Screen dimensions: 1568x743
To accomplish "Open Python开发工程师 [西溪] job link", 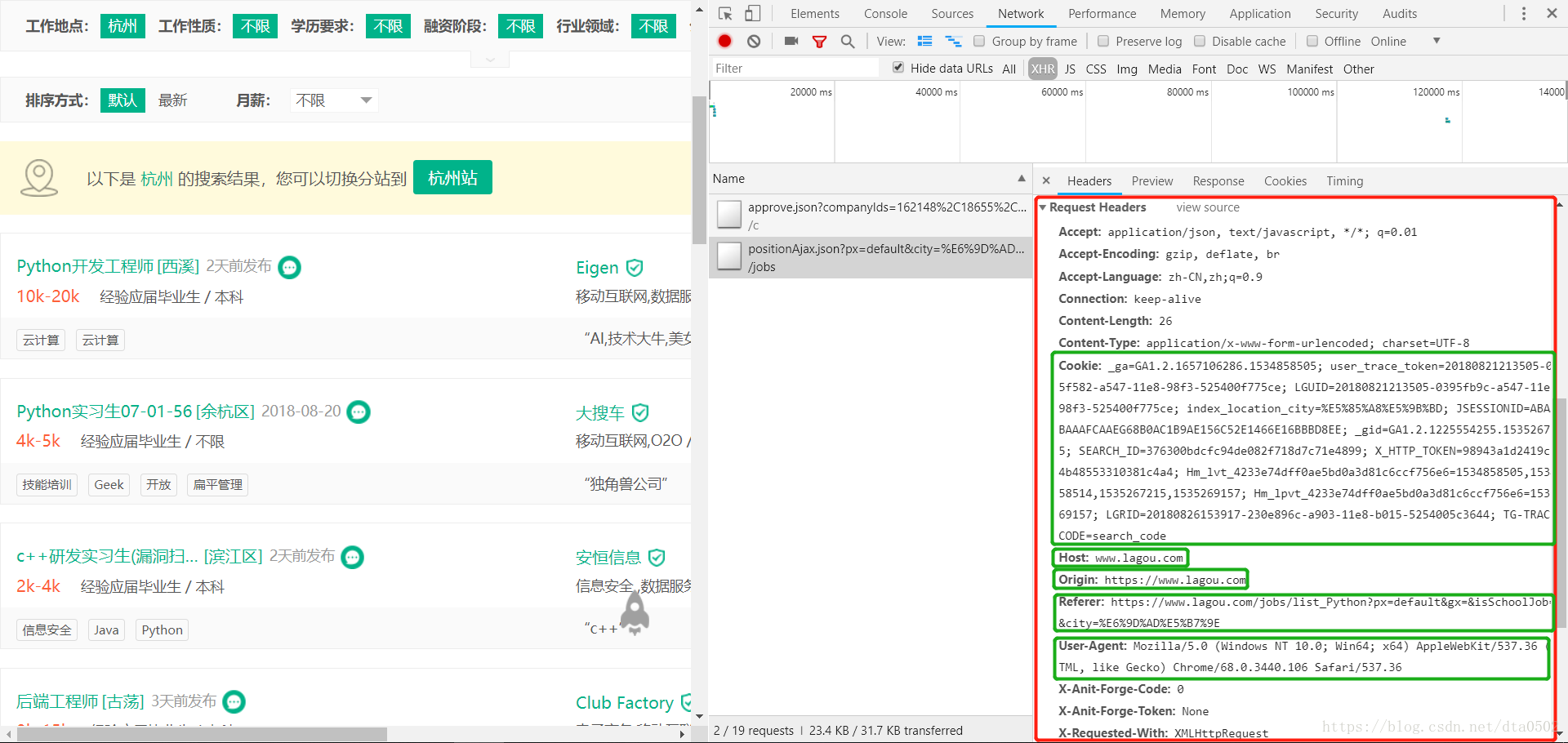I will [x=108, y=267].
